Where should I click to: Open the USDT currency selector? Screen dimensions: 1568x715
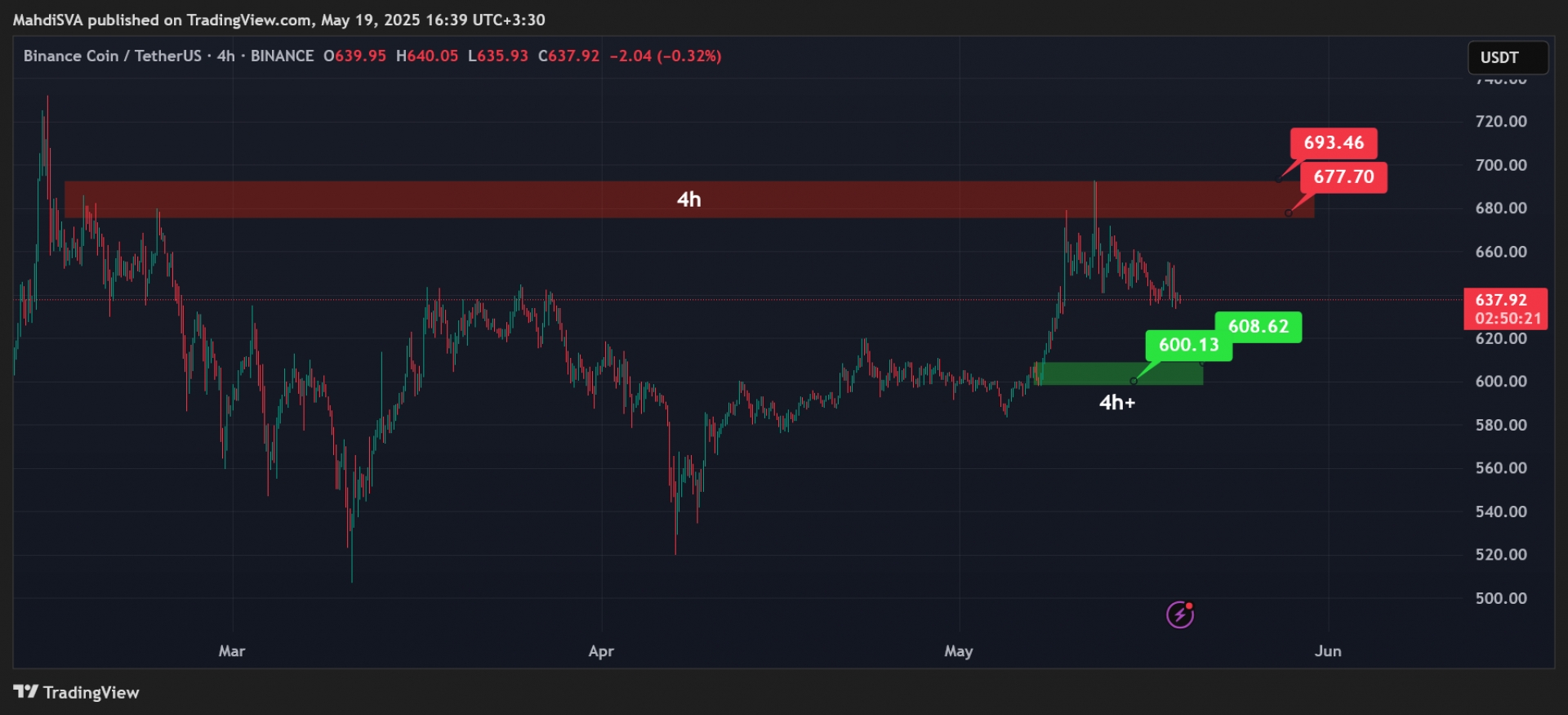[x=1508, y=57]
